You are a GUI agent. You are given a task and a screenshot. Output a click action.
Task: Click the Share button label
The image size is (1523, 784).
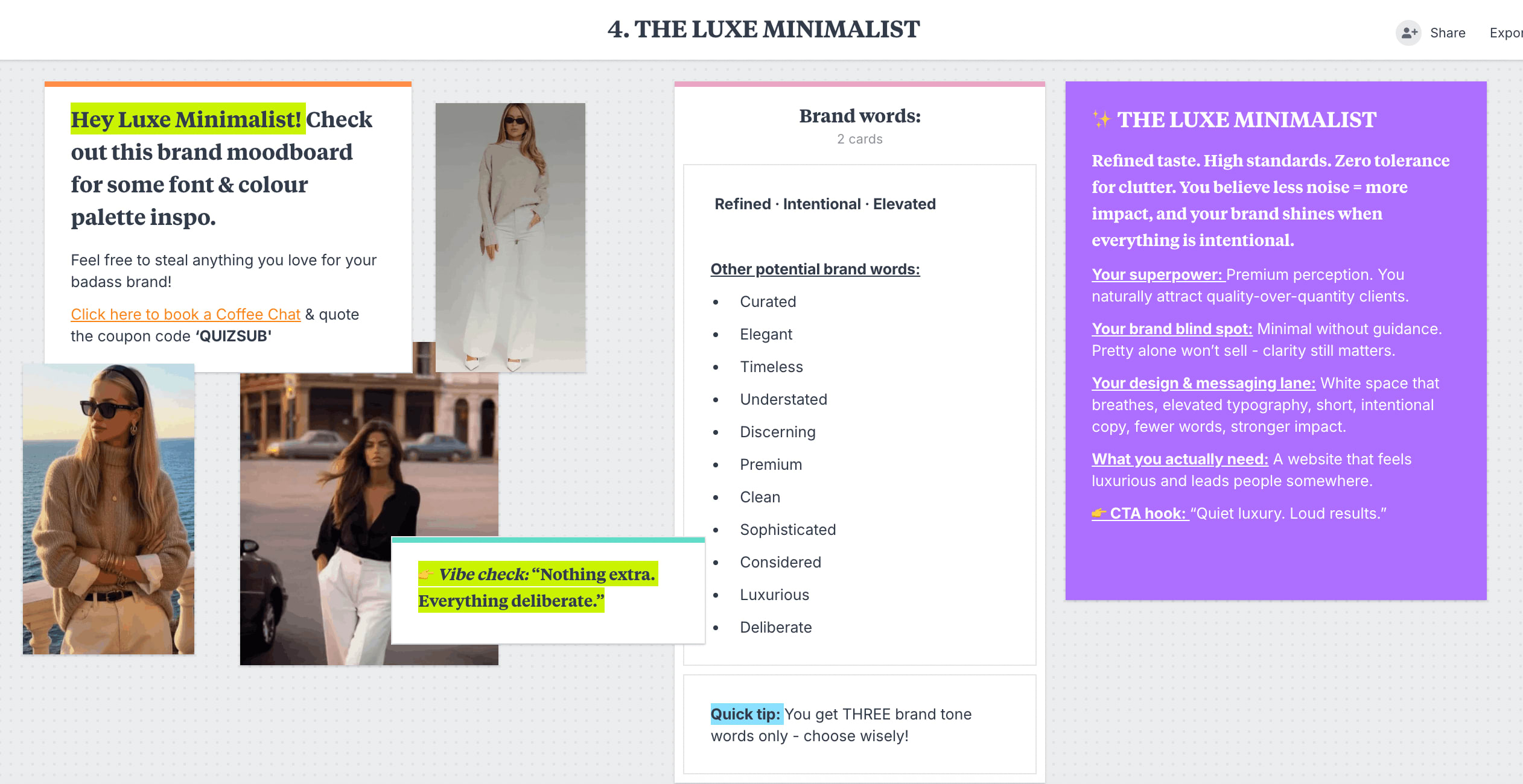click(x=1447, y=33)
